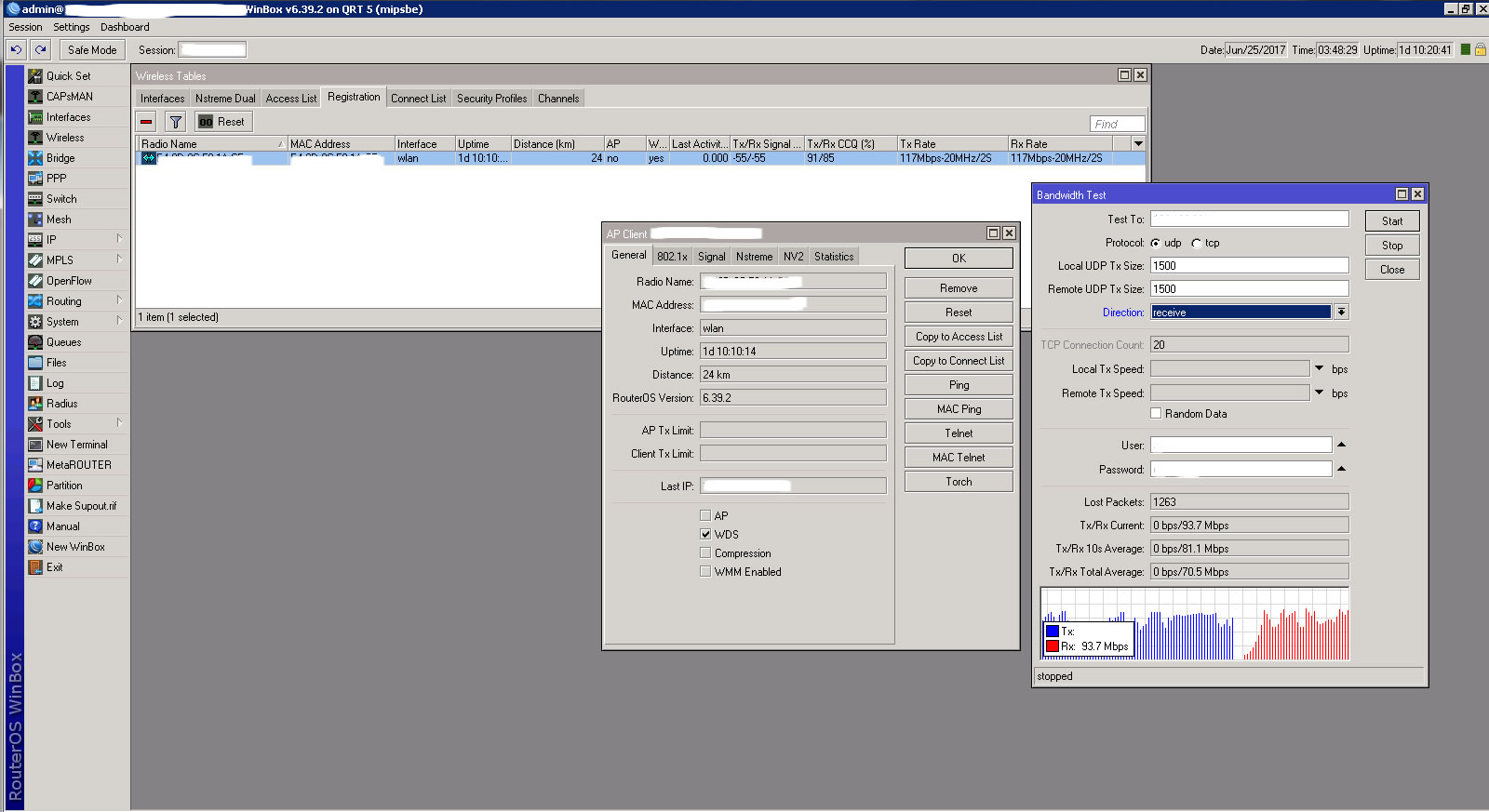
Task: Click the Tx blue color legend swatch
Action: click(1053, 632)
